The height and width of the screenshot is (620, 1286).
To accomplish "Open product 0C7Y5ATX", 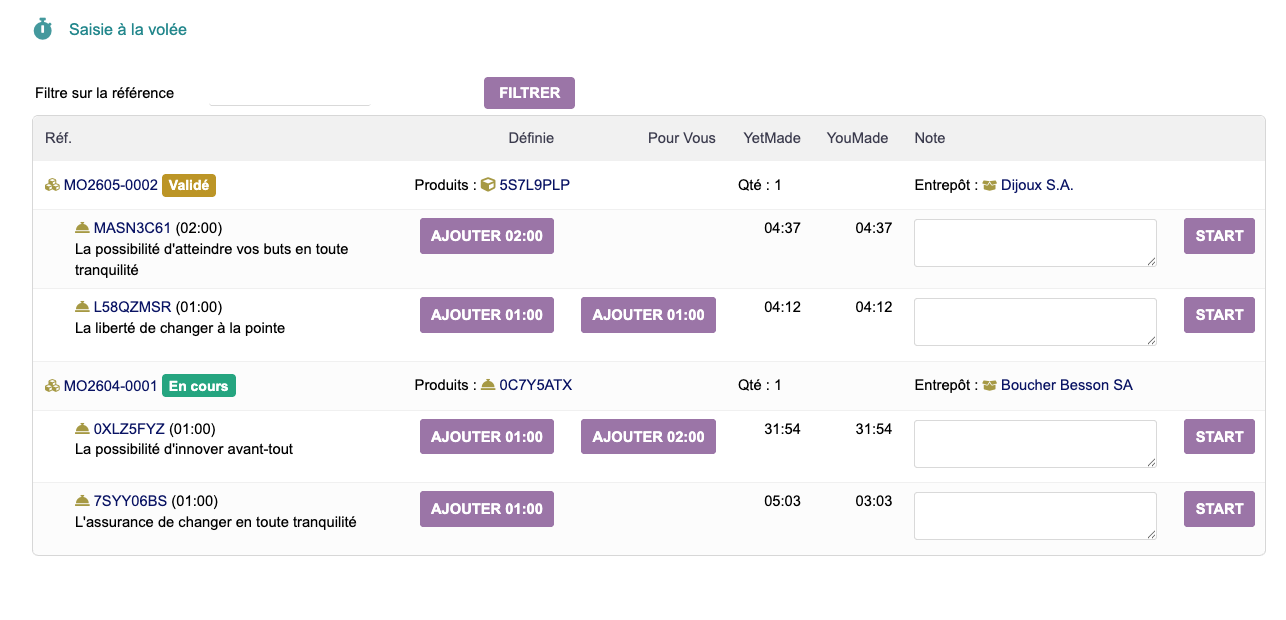I will (536, 385).
